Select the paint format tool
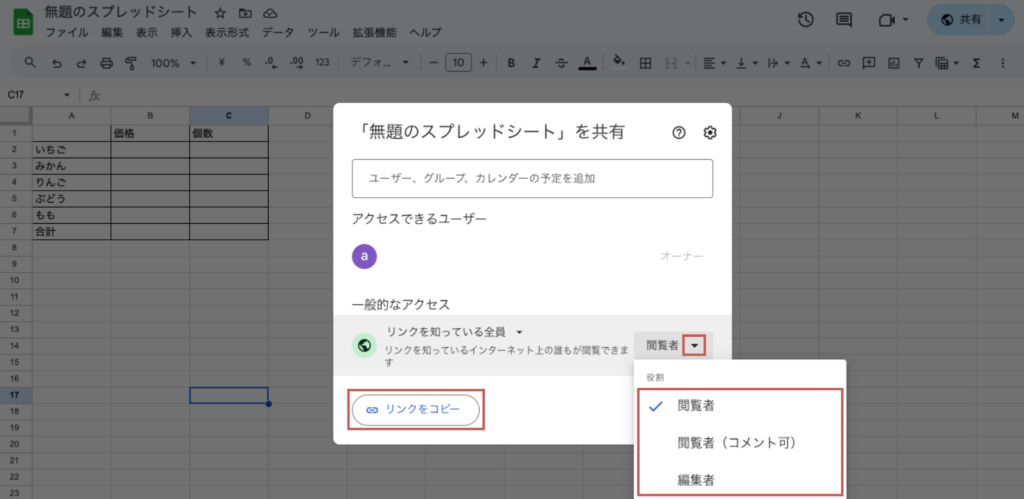1024x499 pixels. tap(130, 63)
